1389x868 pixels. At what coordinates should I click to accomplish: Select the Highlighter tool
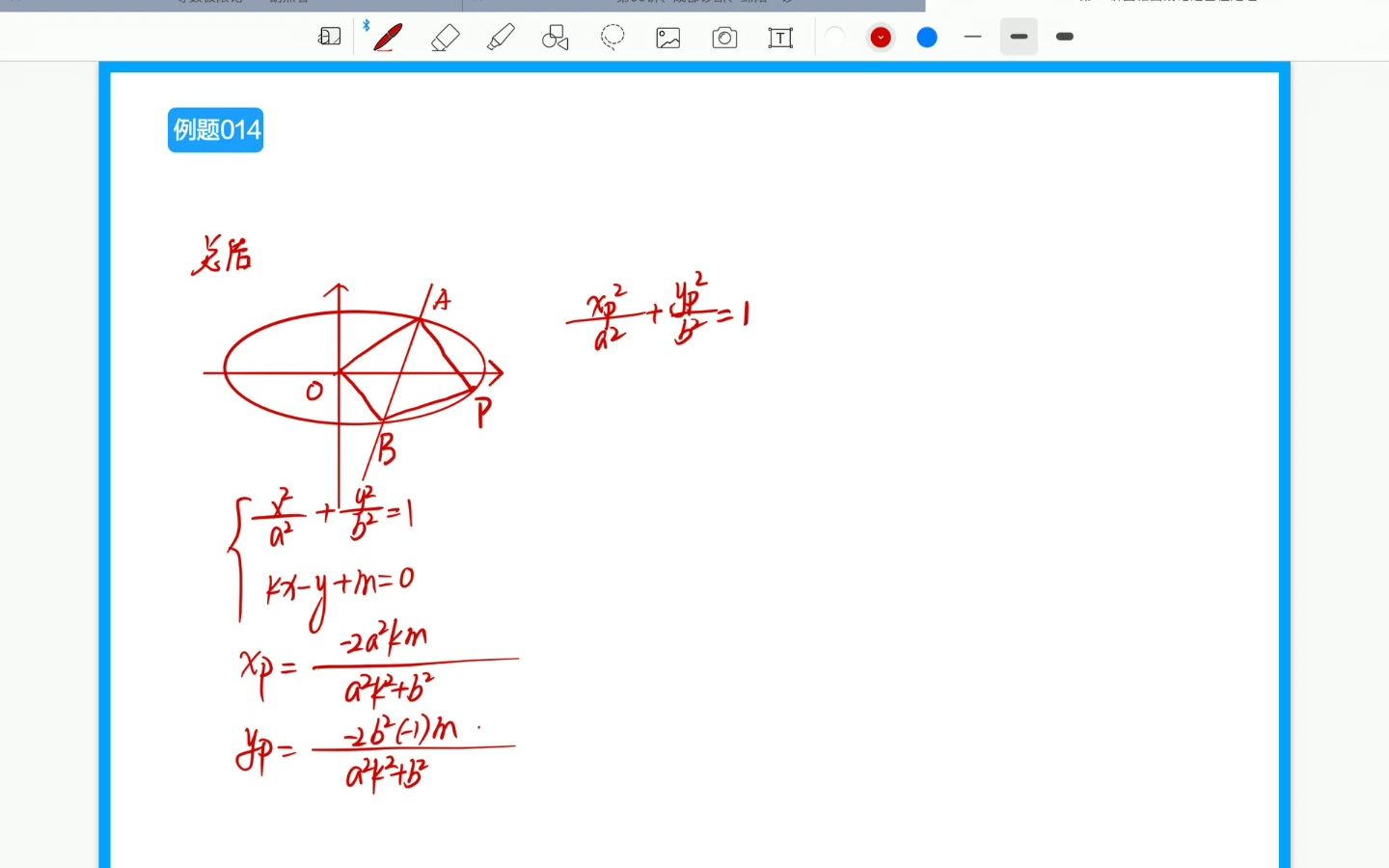click(x=501, y=37)
